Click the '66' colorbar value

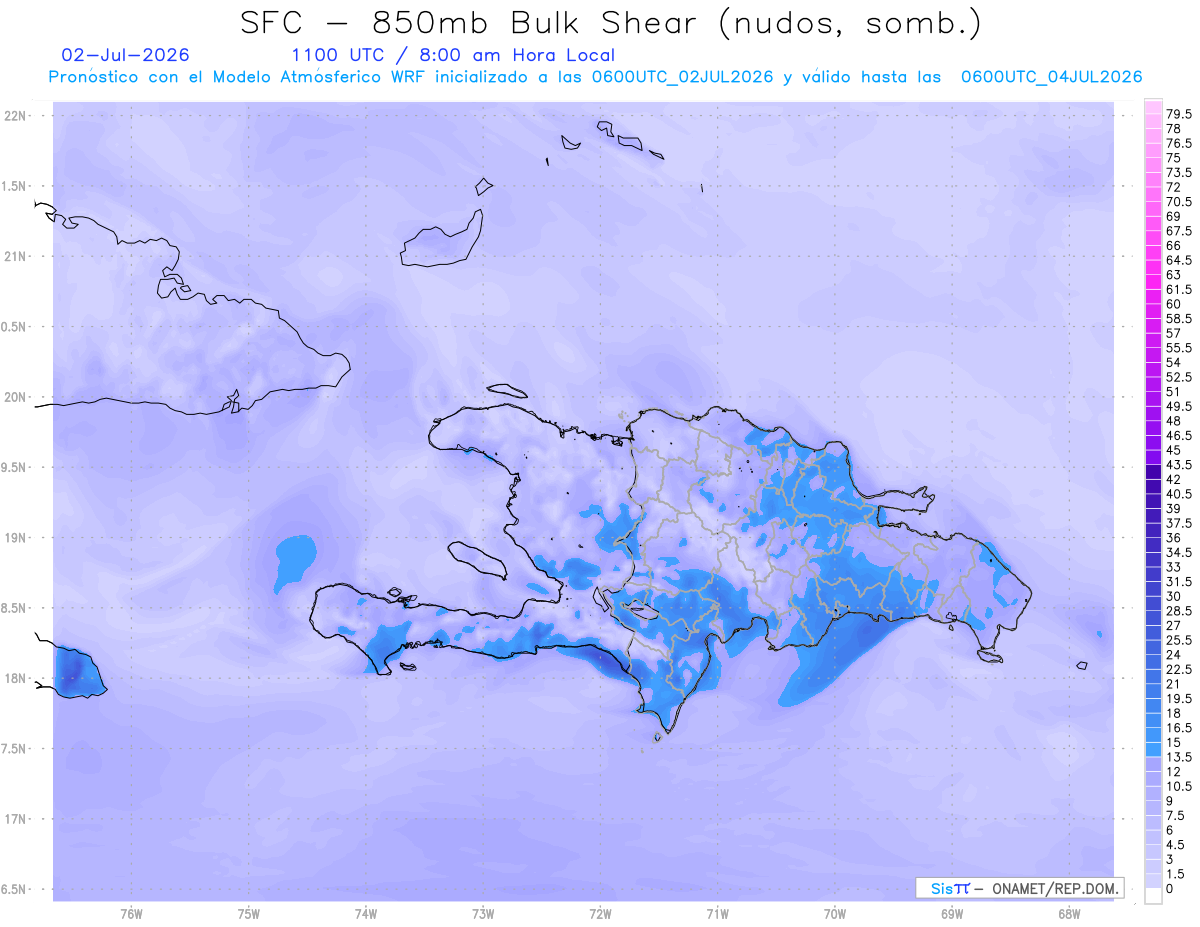(x=1174, y=246)
